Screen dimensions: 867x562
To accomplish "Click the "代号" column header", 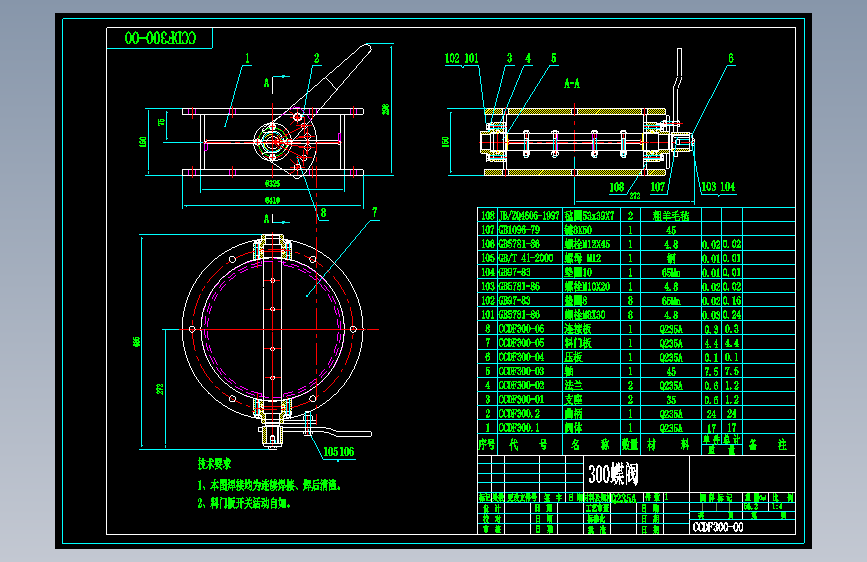I will click(529, 444).
